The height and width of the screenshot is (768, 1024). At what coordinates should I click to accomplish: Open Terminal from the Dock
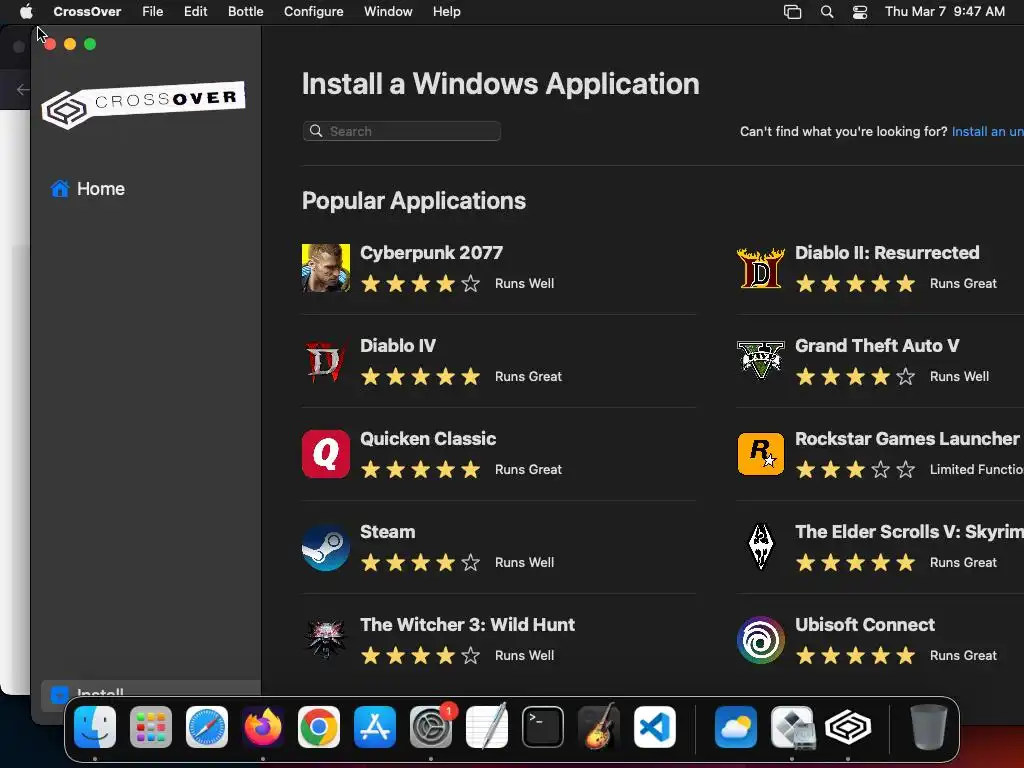[543, 727]
